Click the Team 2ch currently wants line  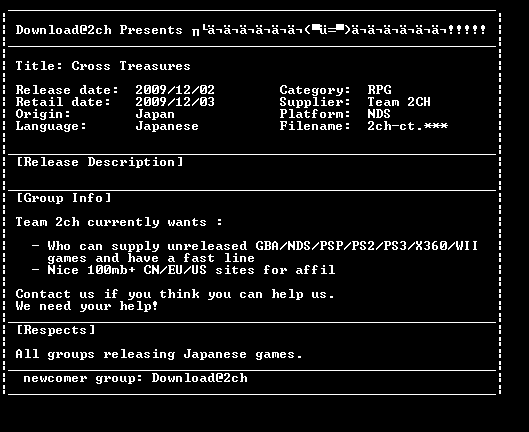(x=119, y=222)
